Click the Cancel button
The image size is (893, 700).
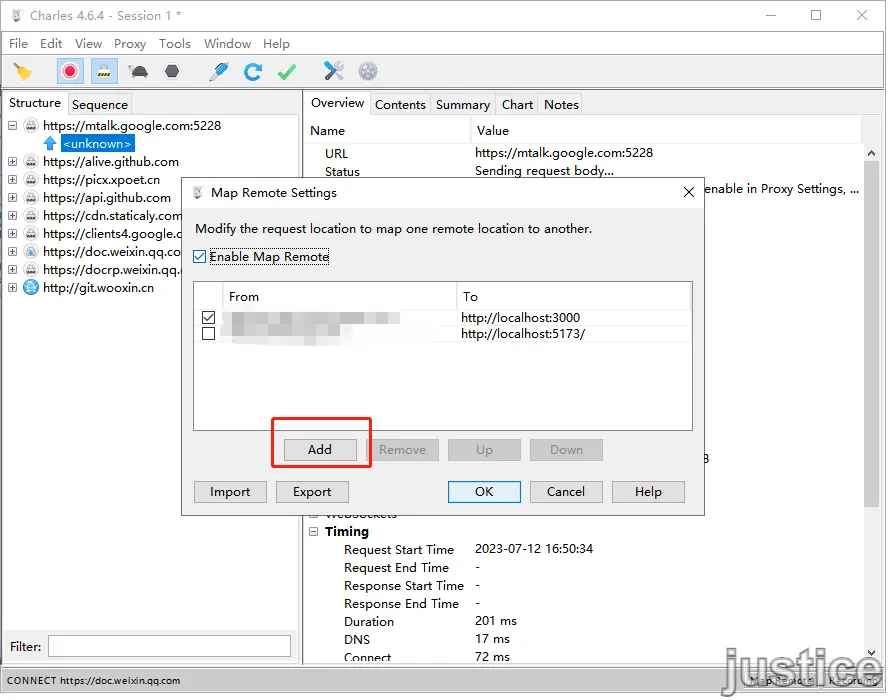coord(567,493)
